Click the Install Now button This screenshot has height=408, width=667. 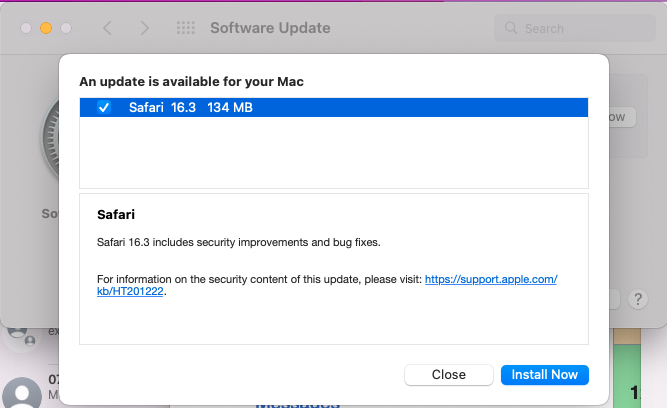(544, 374)
